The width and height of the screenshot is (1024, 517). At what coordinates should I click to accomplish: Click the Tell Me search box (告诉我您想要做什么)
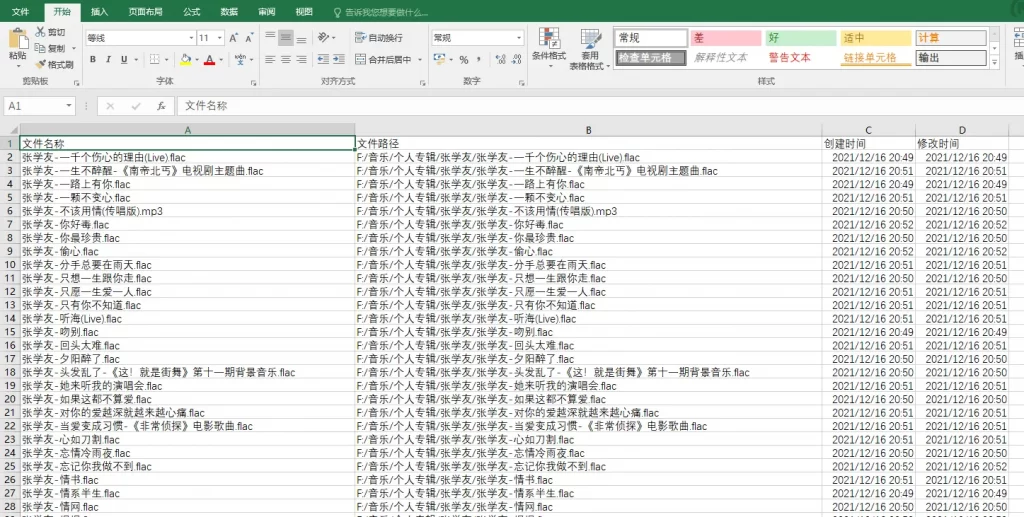point(381,12)
